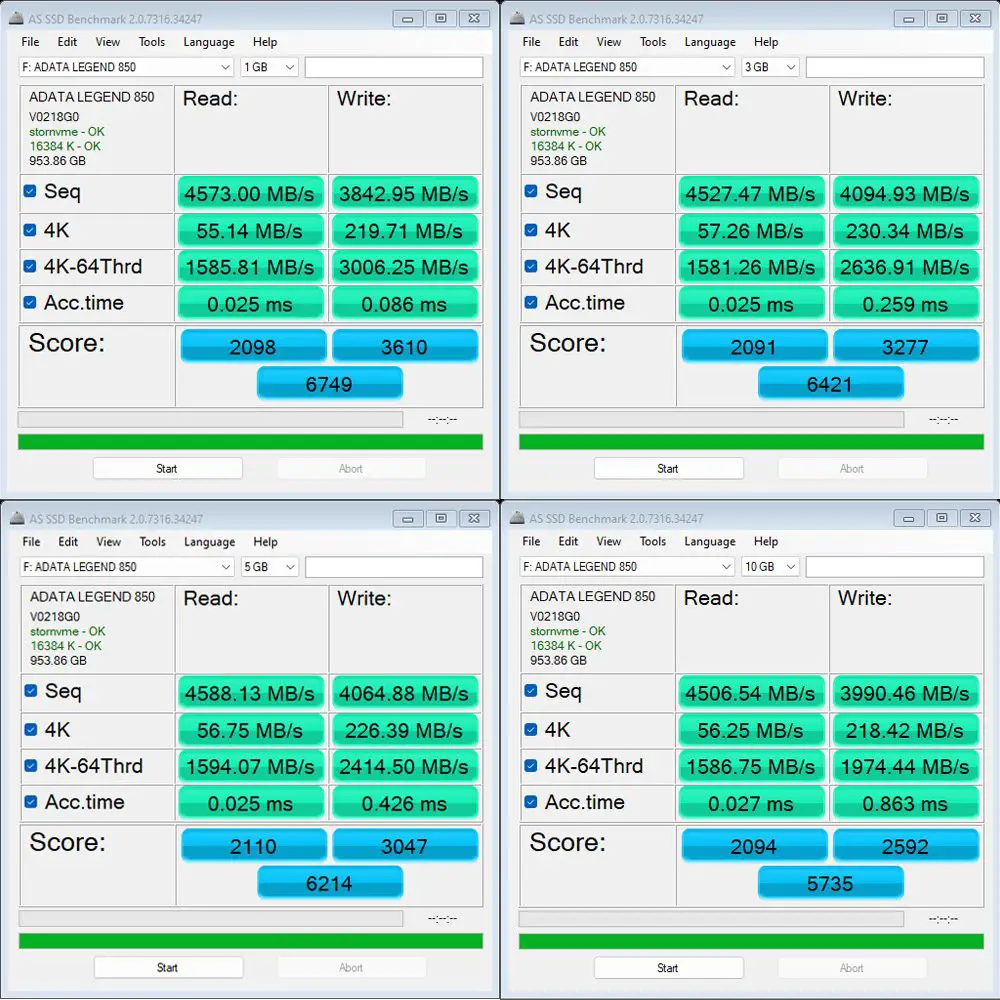Open the 10 GB test size dropdown
The image size is (1000, 1000).
coord(770,566)
